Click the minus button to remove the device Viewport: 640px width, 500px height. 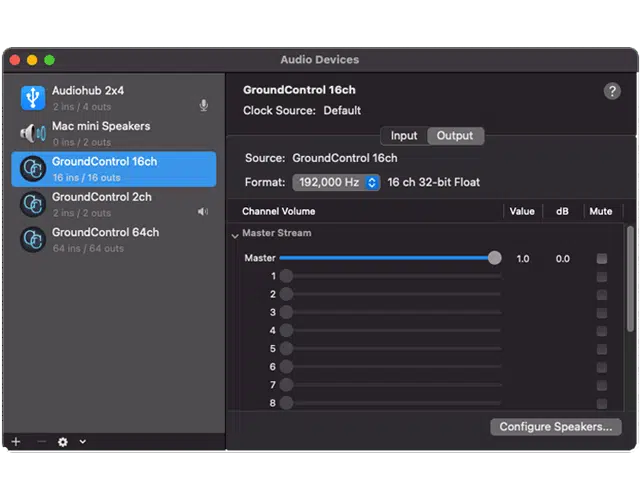click(41, 442)
